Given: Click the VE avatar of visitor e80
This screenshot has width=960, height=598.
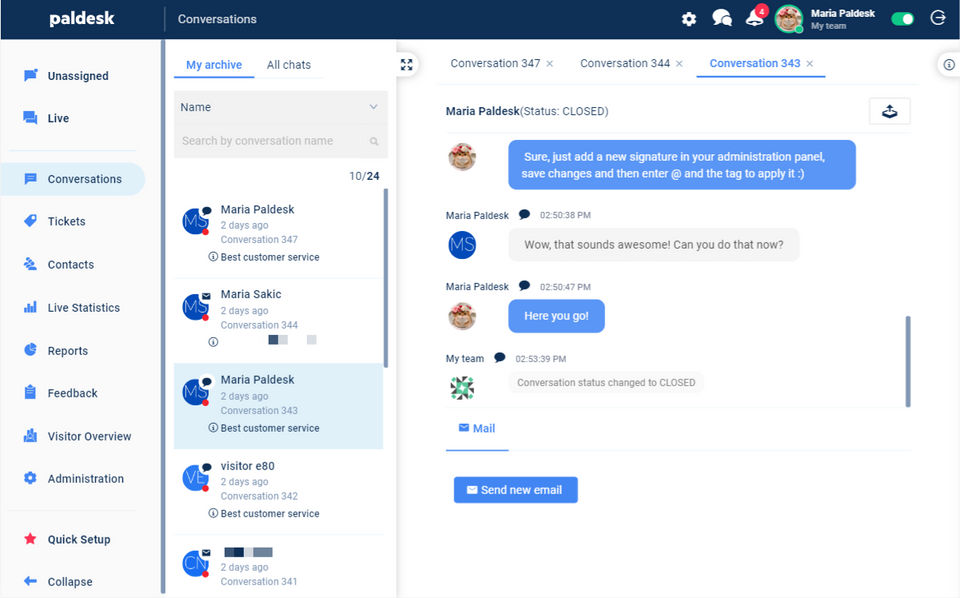Looking at the screenshot, I should (195, 478).
